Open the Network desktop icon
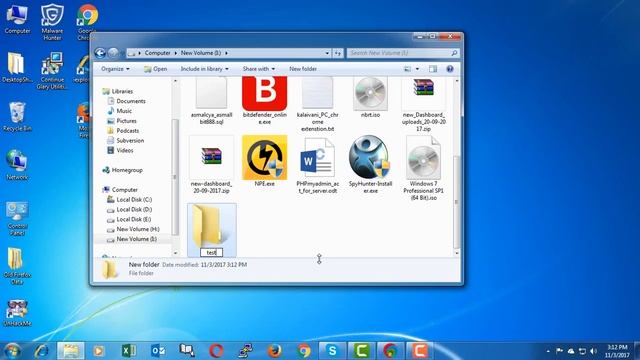Image resolution: width=640 pixels, height=360 pixels. (x=17, y=165)
